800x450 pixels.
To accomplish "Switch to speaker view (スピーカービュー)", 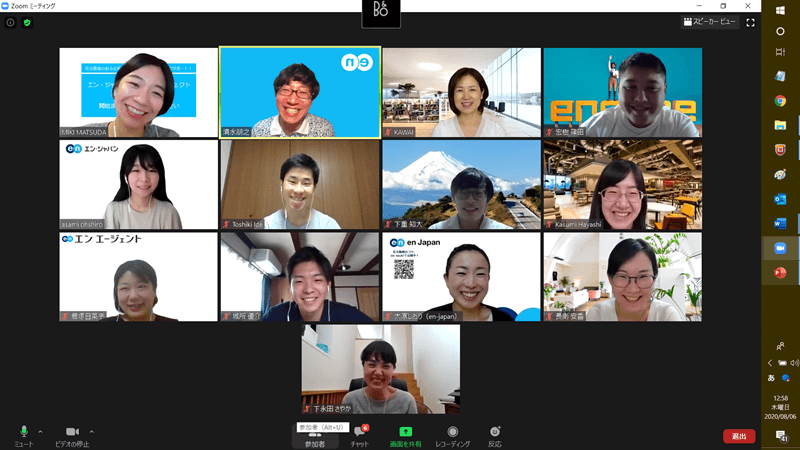I will [x=710, y=22].
